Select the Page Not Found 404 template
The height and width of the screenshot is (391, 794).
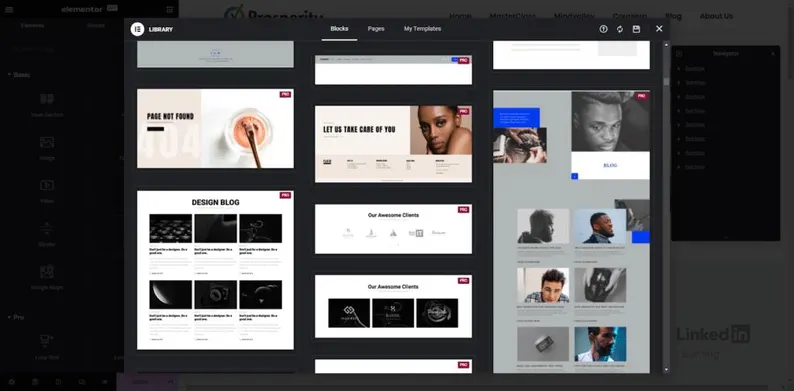215,129
